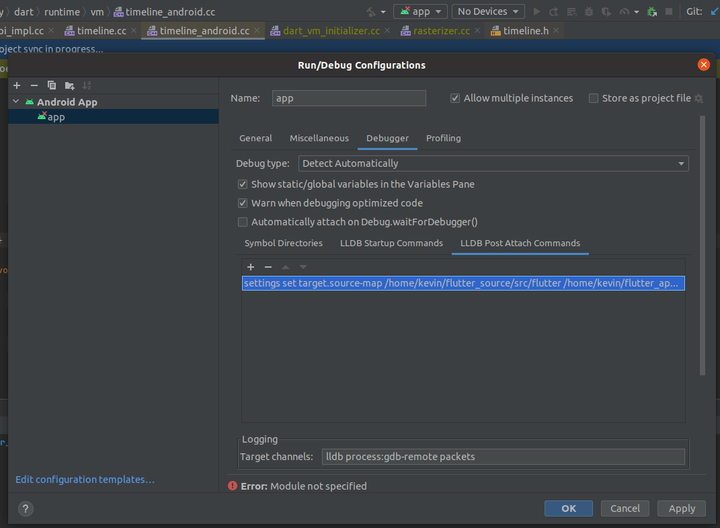This screenshot has width=720, height=528.
Task: Open help with question mark icon
Action: [26, 508]
